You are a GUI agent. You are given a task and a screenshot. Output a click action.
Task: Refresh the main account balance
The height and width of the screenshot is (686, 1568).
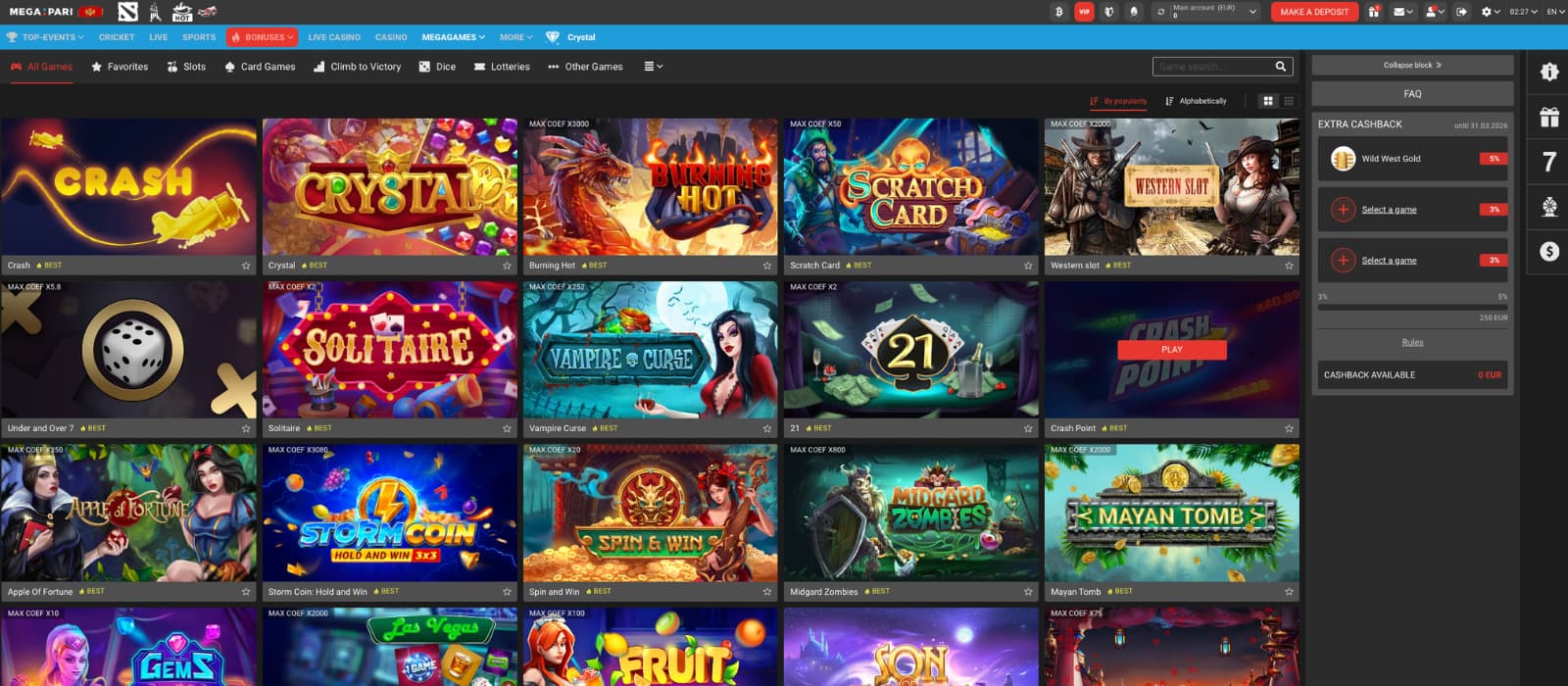point(1161,12)
